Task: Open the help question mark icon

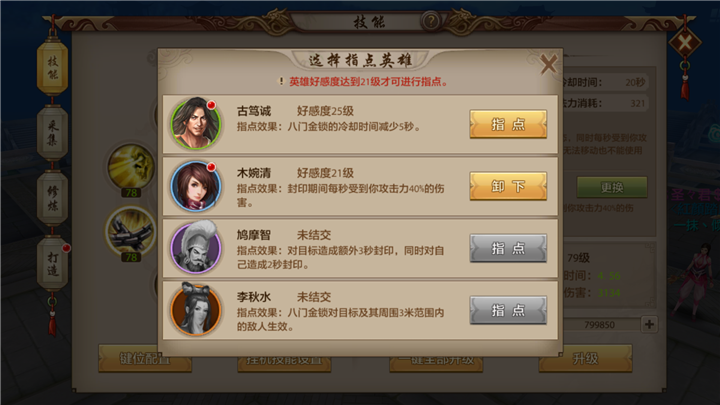Action: coord(431,21)
